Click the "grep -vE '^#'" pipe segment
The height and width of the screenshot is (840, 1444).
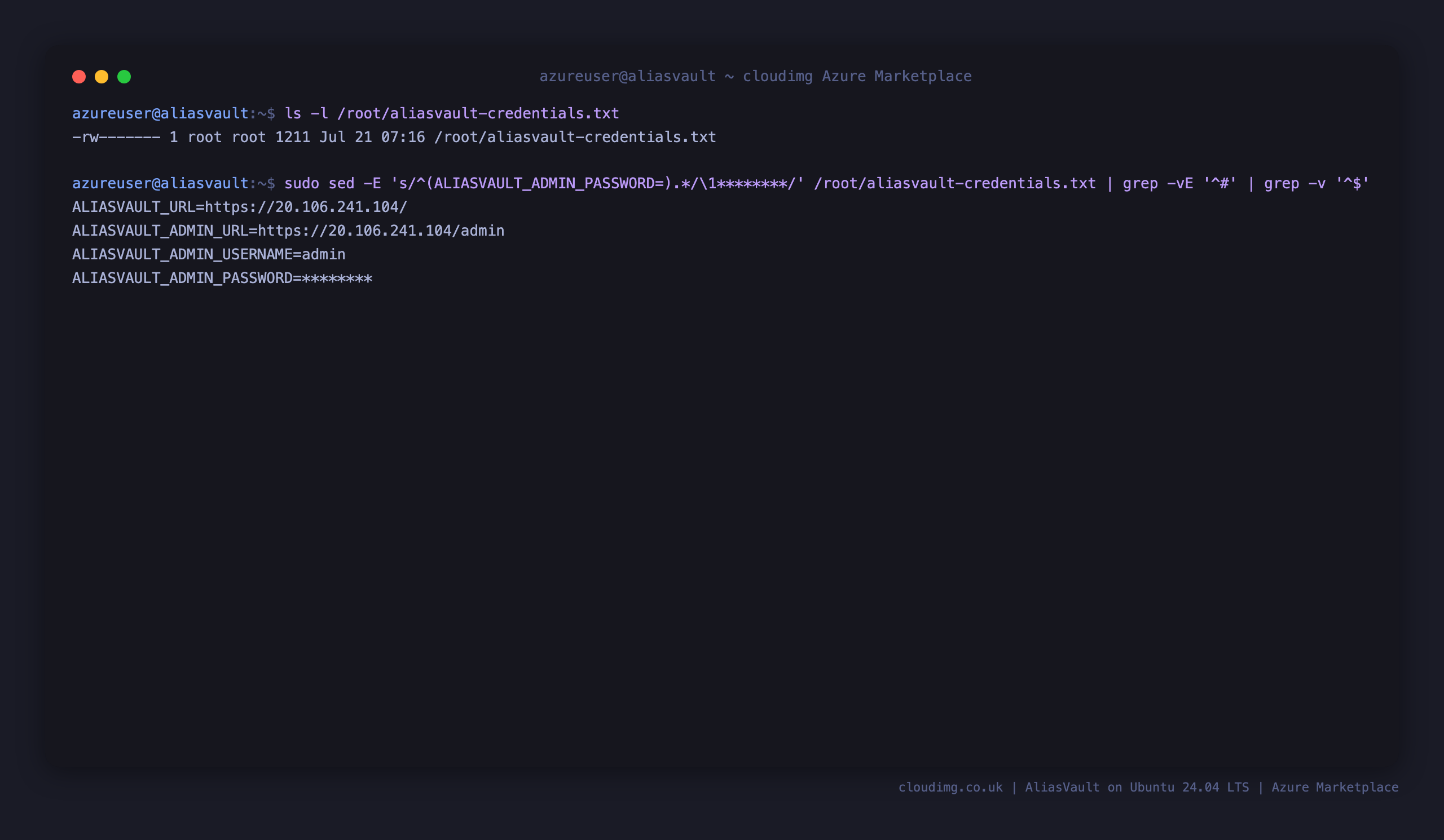(x=1180, y=183)
